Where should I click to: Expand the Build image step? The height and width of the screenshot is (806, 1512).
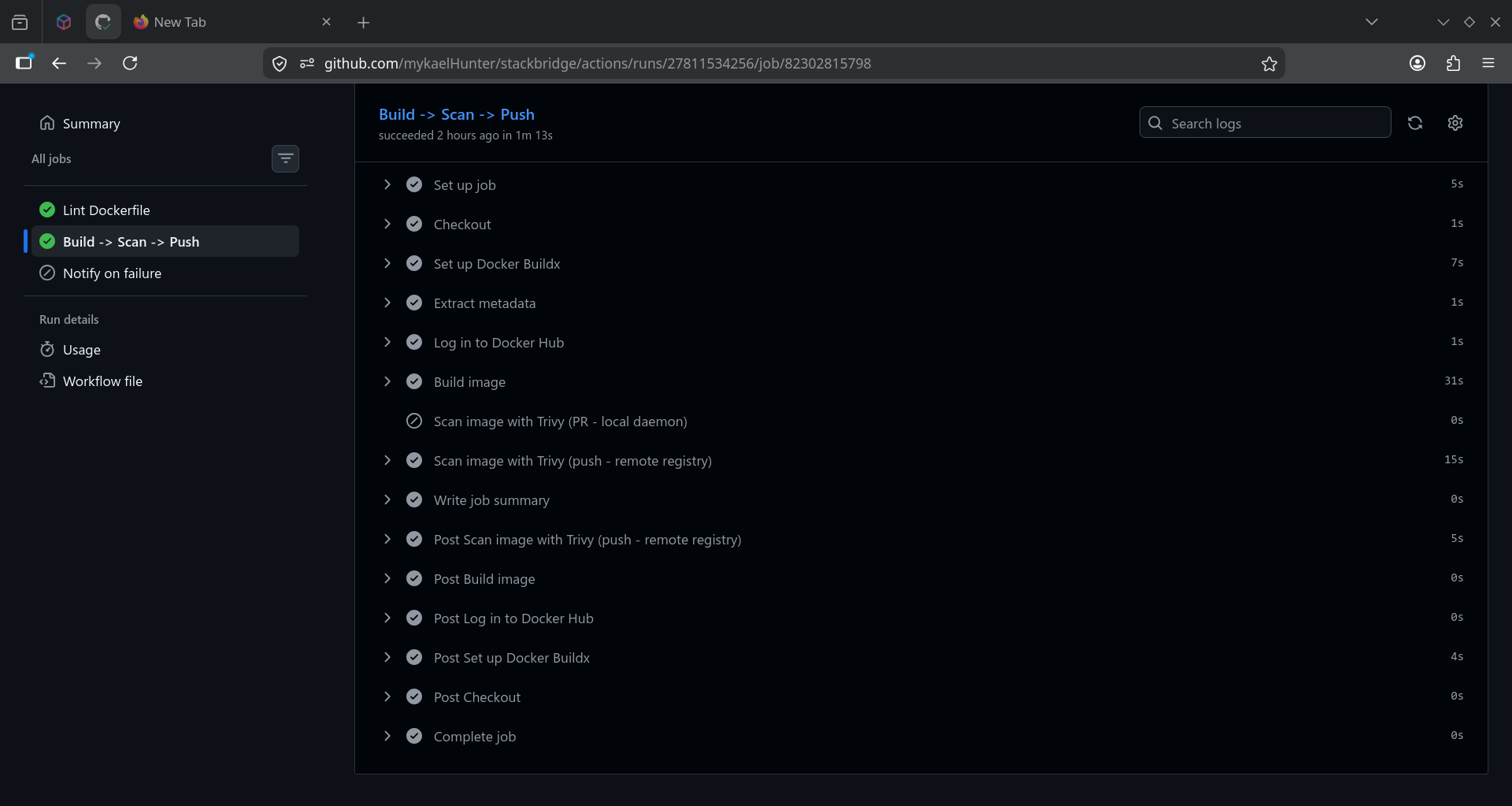coord(921,382)
